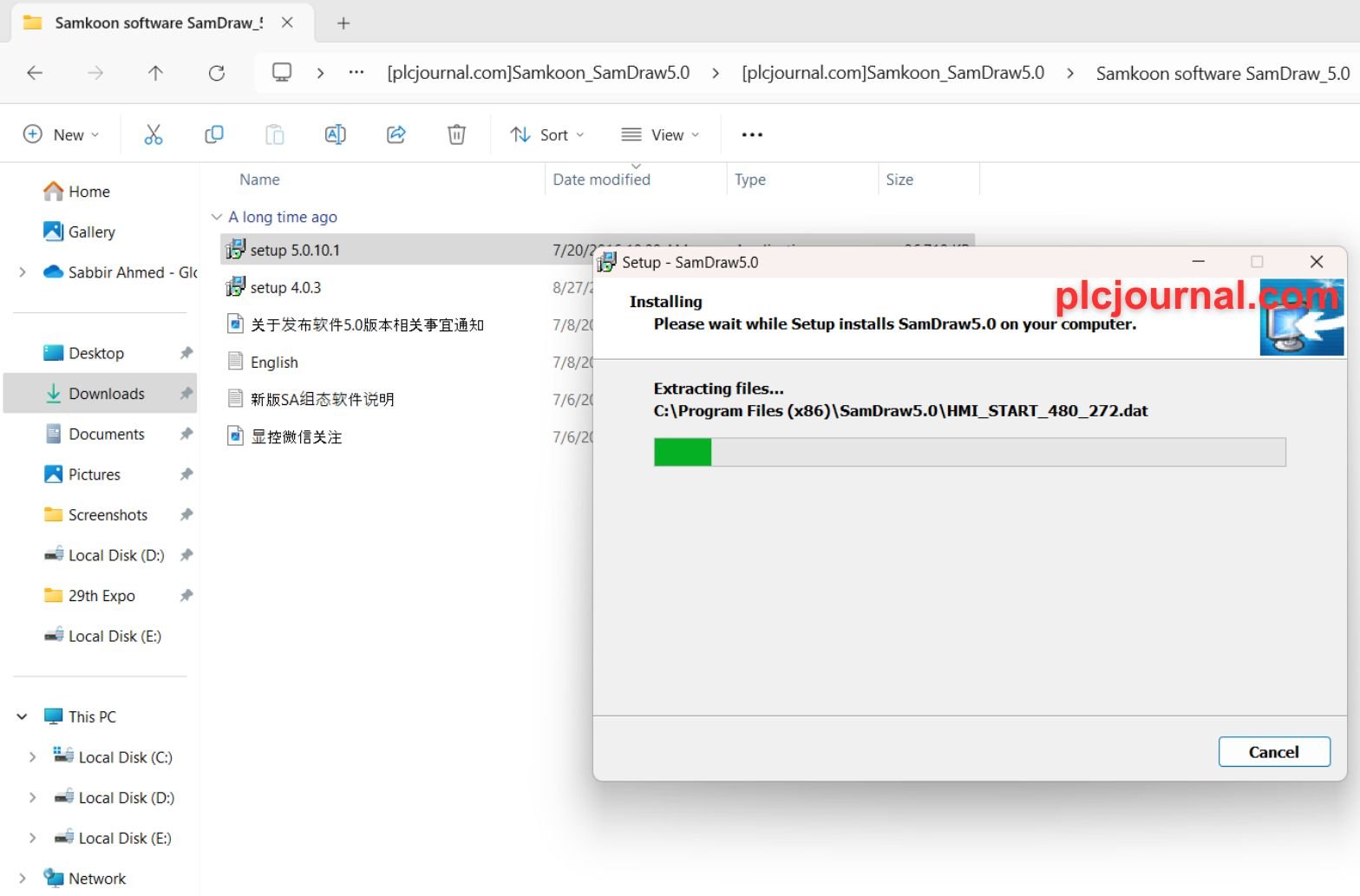Click the Copy icon in toolbar
Screen dimensions: 1360x896
(213, 134)
